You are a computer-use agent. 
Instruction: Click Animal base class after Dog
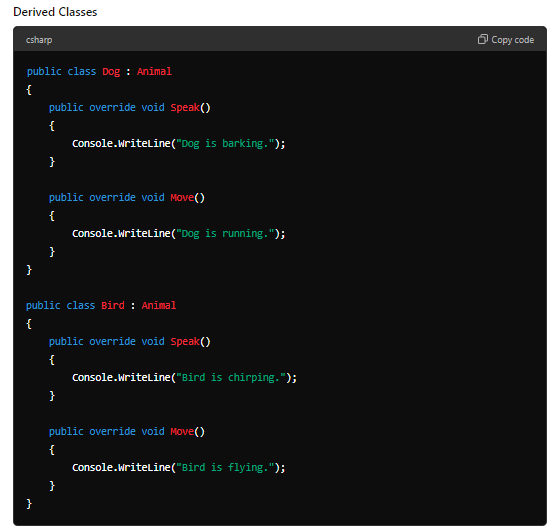click(x=154, y=72)
